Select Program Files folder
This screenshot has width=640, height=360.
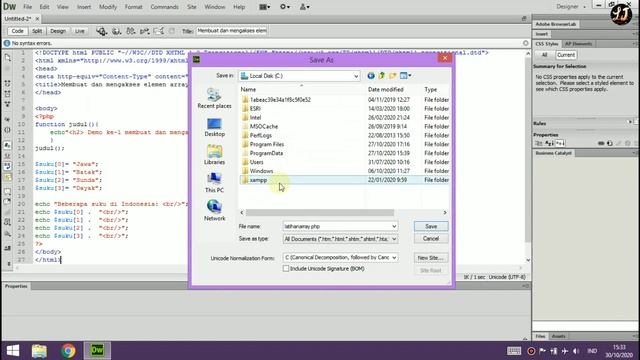click(344, 144)
